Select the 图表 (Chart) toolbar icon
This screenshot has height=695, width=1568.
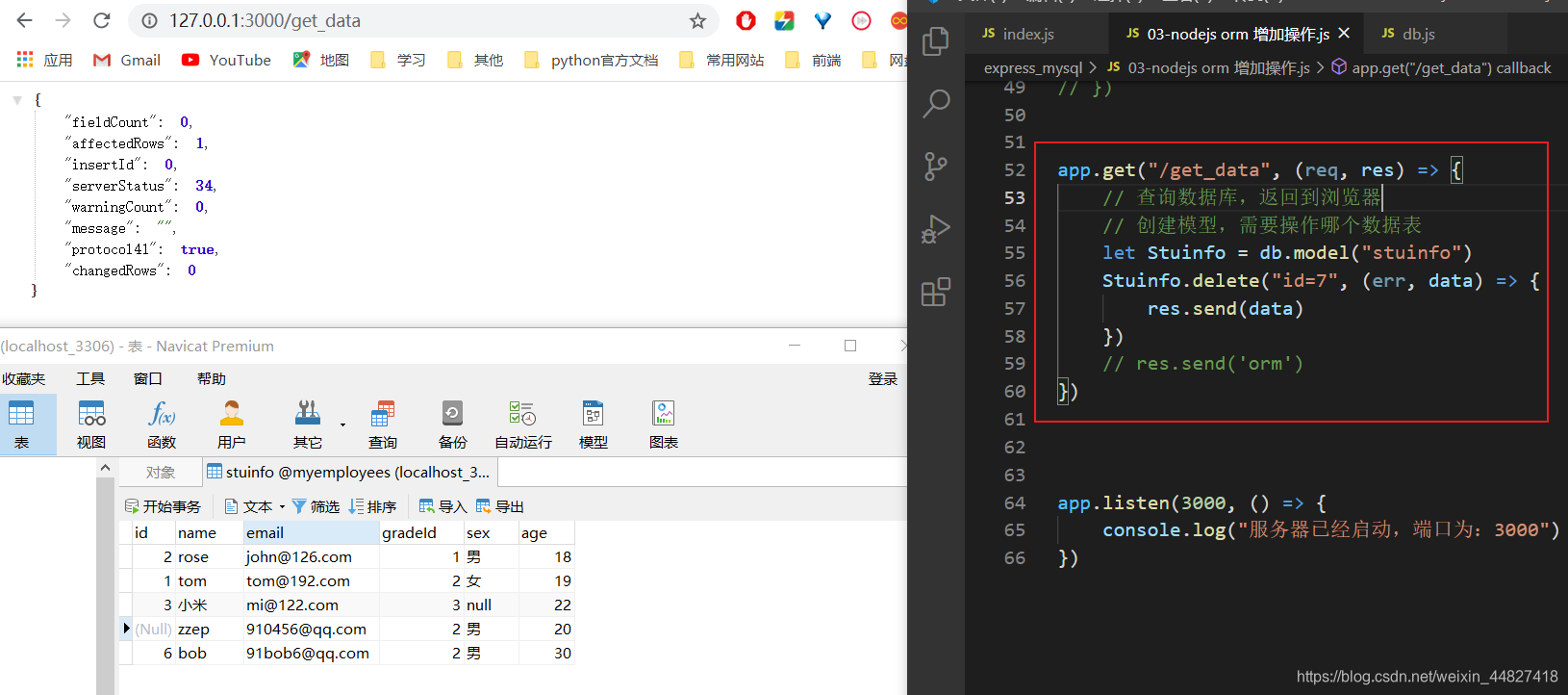pos(664,425)
